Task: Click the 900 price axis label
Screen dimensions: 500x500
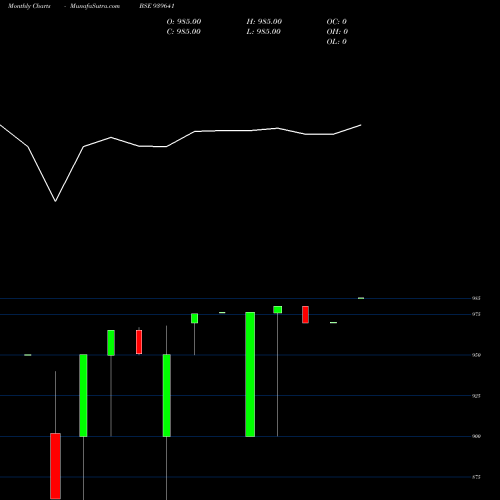Action: click(x=476, y=436)
